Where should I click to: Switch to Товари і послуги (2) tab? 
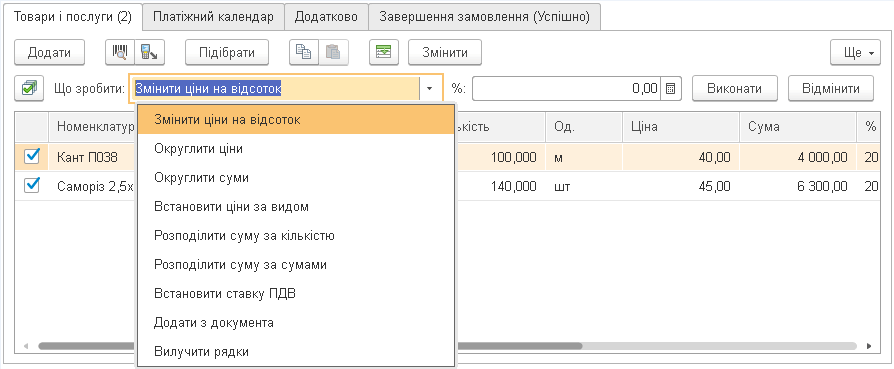coord(73,17)
